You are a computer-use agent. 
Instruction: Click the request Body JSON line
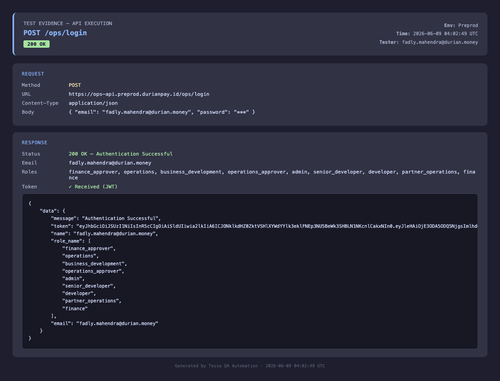(x=162, y=112)
